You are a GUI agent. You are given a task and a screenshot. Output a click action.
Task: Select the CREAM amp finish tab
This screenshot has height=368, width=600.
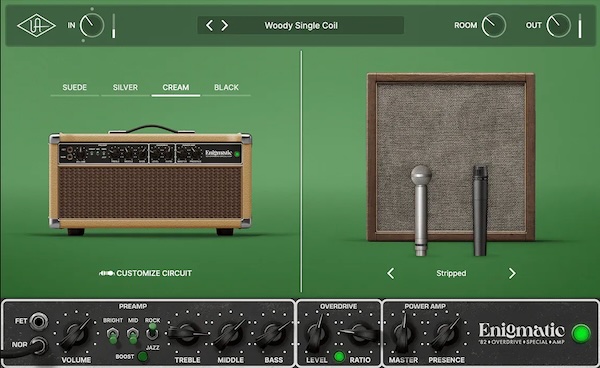176,88
